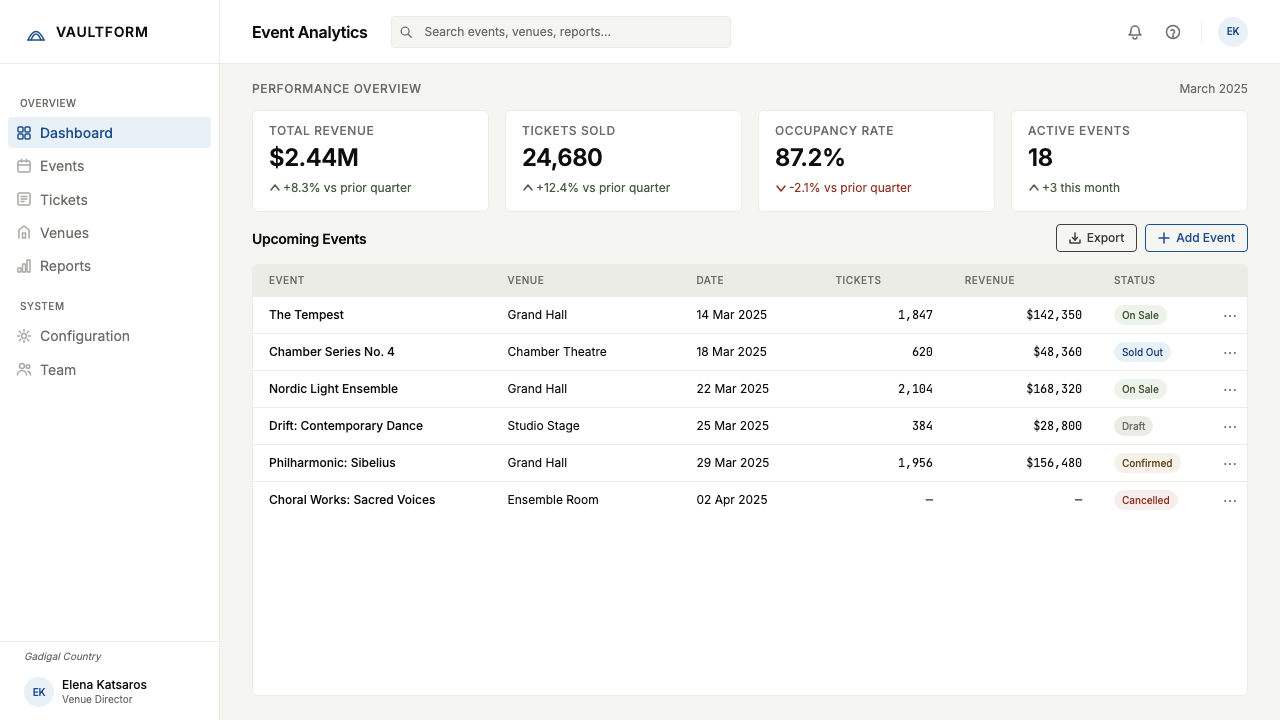Sort by the Revenue column header

click(989, 281)
